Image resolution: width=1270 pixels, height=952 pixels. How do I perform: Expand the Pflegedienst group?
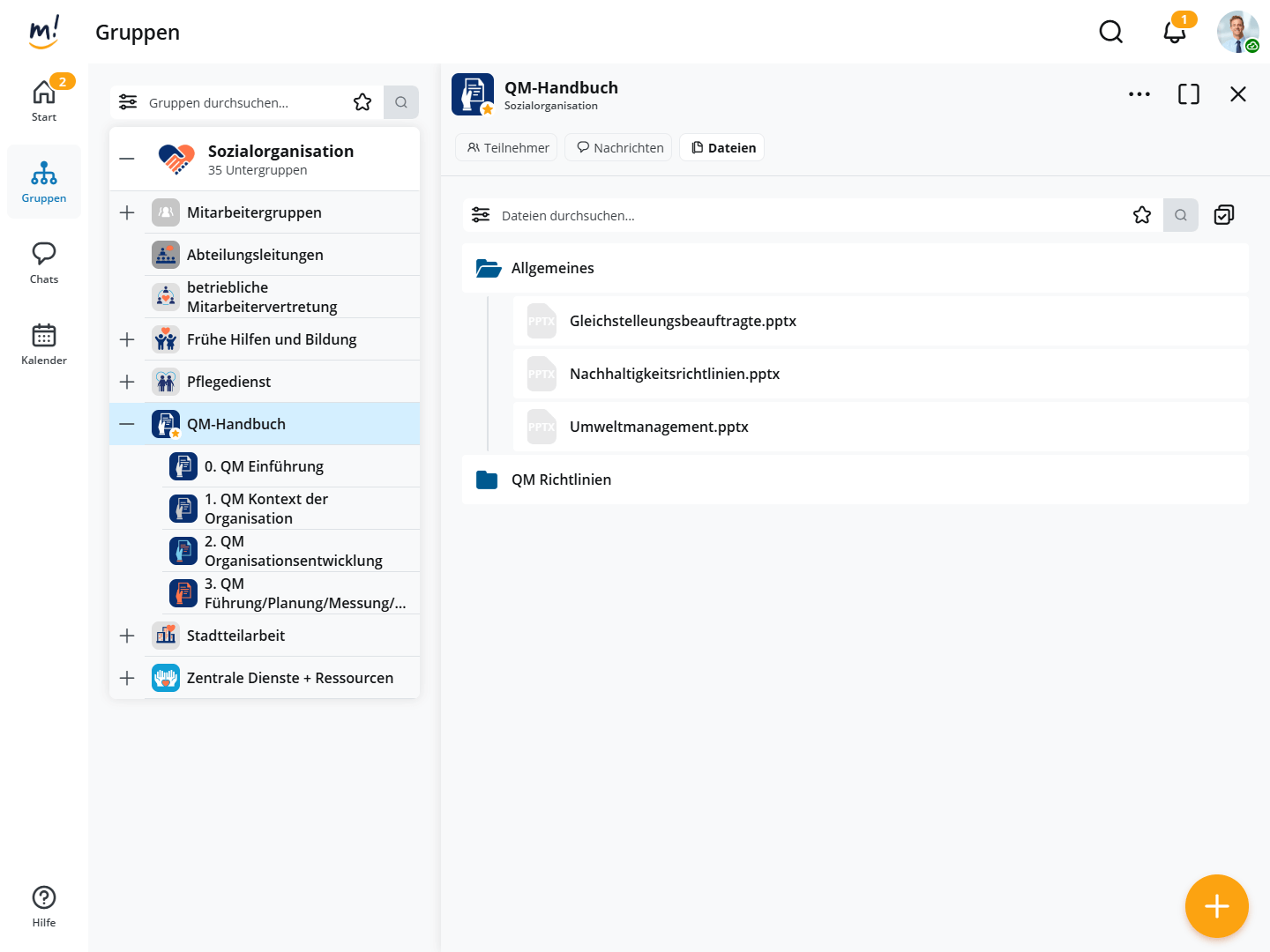(127, 382)
